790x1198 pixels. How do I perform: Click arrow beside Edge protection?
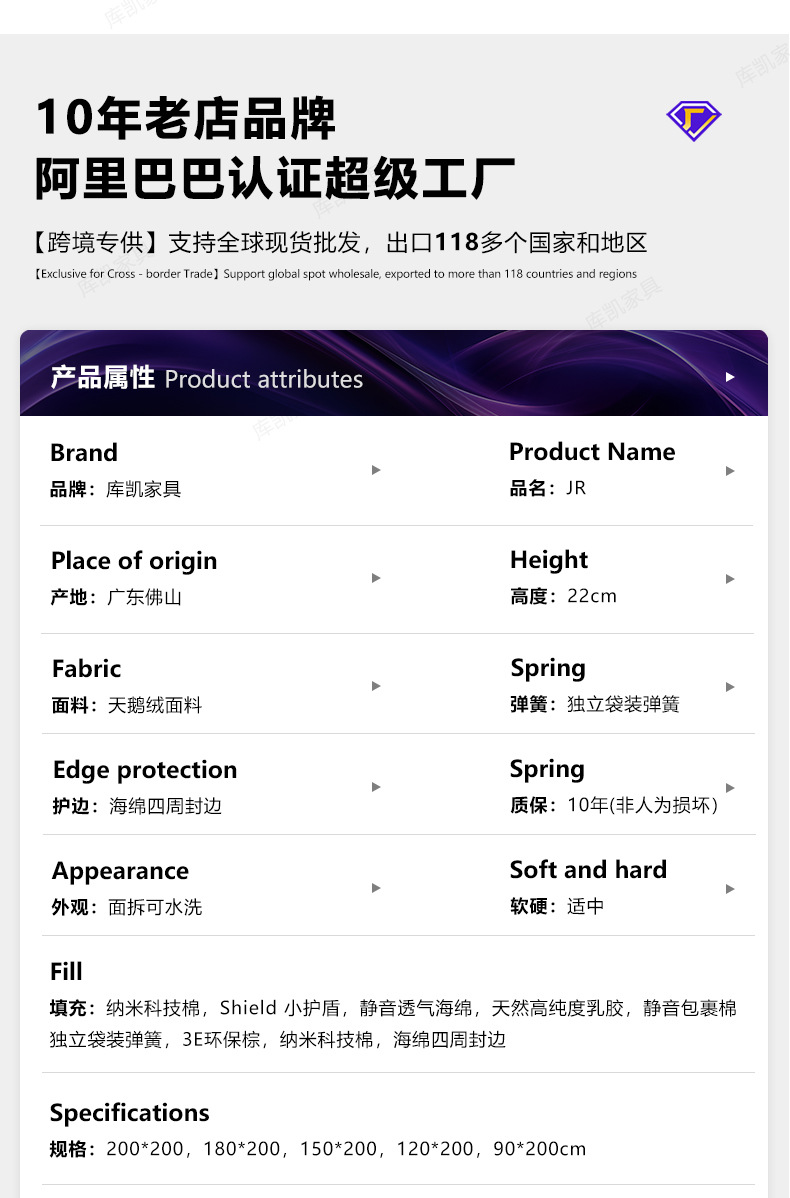pyautogui.click(x=376, y=787)
